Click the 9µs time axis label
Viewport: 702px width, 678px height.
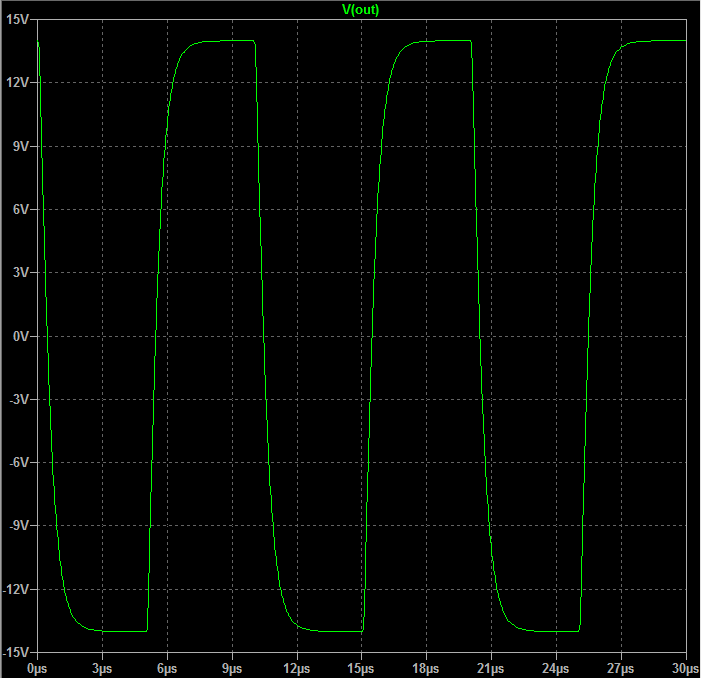pyautogui.click(x=232, y=669)
